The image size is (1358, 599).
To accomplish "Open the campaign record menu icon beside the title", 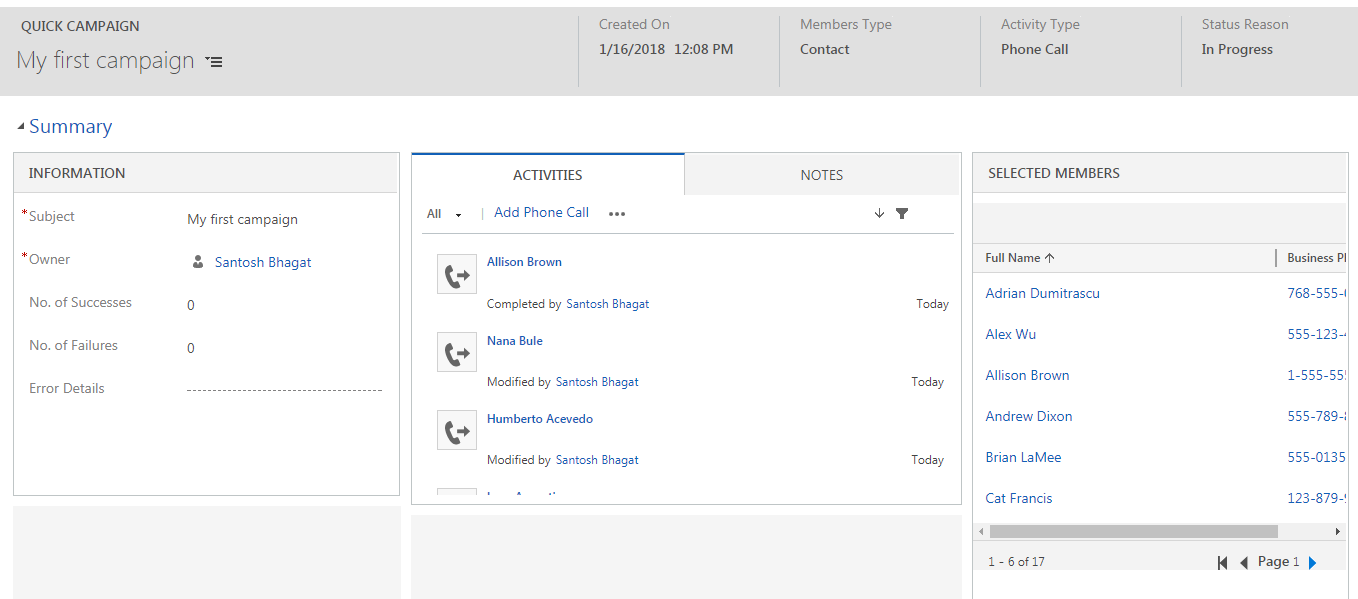I will [x=214, y=62].
